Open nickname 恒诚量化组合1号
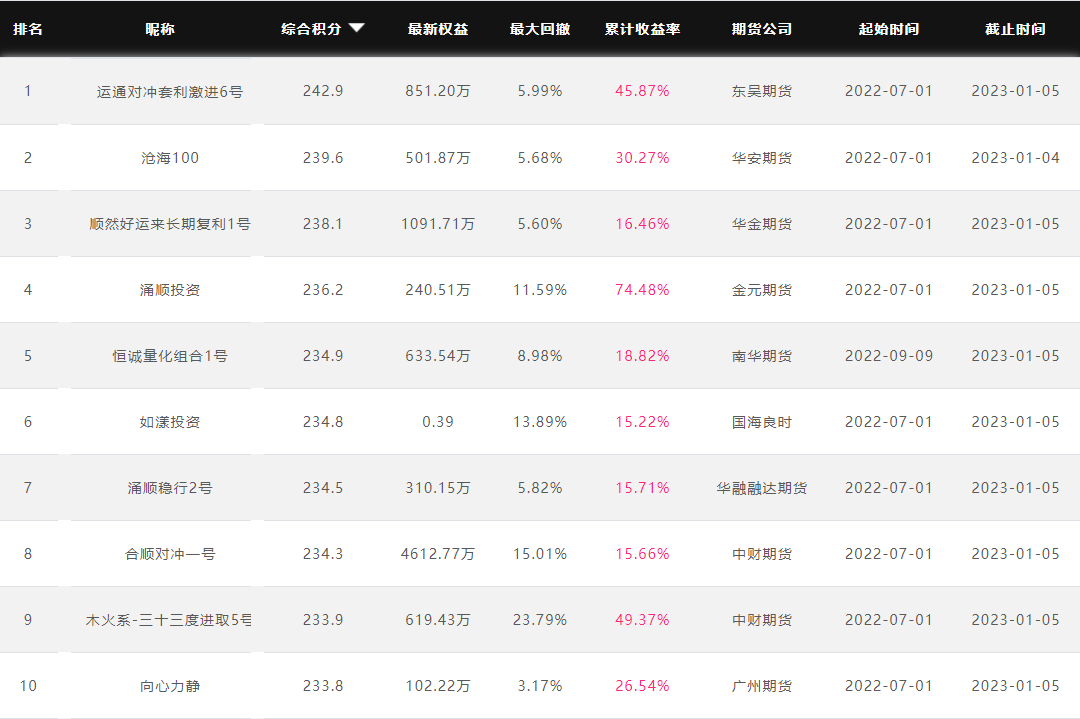1080x719 pixels. coord(169,356)
